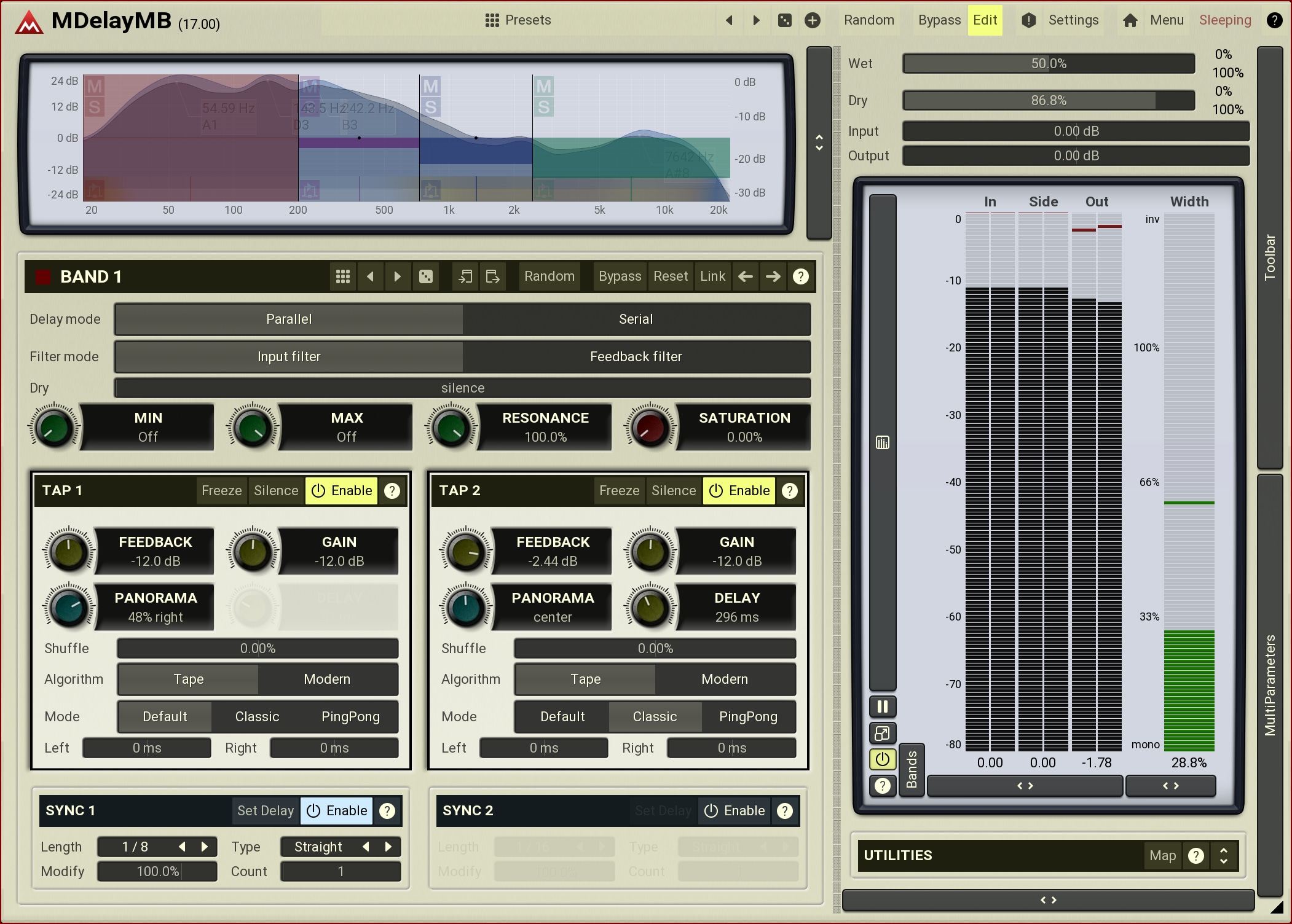The width and height of the screenshot is (1292, 924).
Task: Open Tap 1 help question icon
Action: (x=392, y=491)
